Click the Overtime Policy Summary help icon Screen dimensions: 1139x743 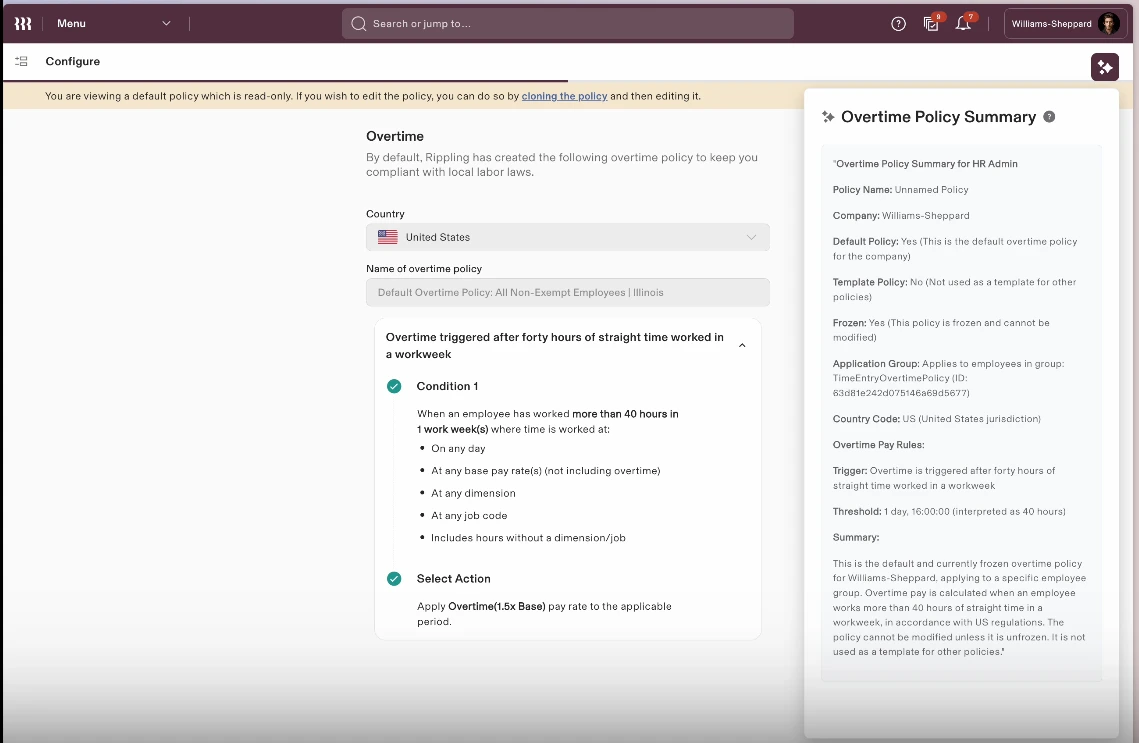1049,117
